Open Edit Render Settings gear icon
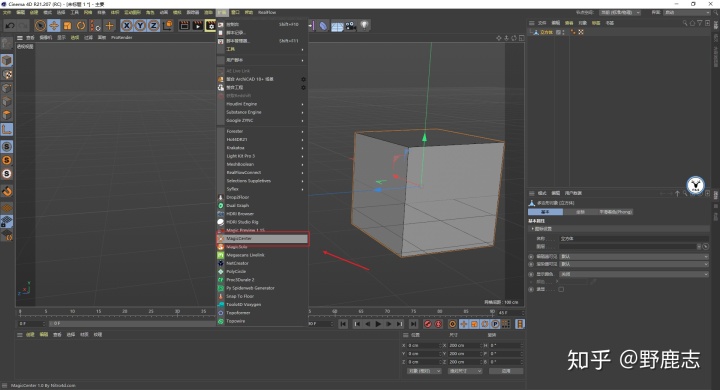The height and width of the screenshot is (390, 720). click(210, 26)
